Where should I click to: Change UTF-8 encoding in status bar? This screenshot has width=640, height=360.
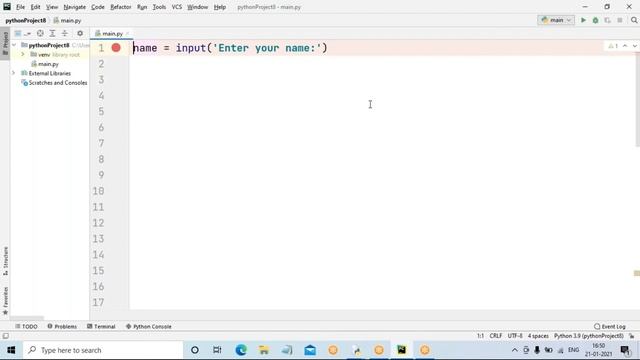coord(515,336)
